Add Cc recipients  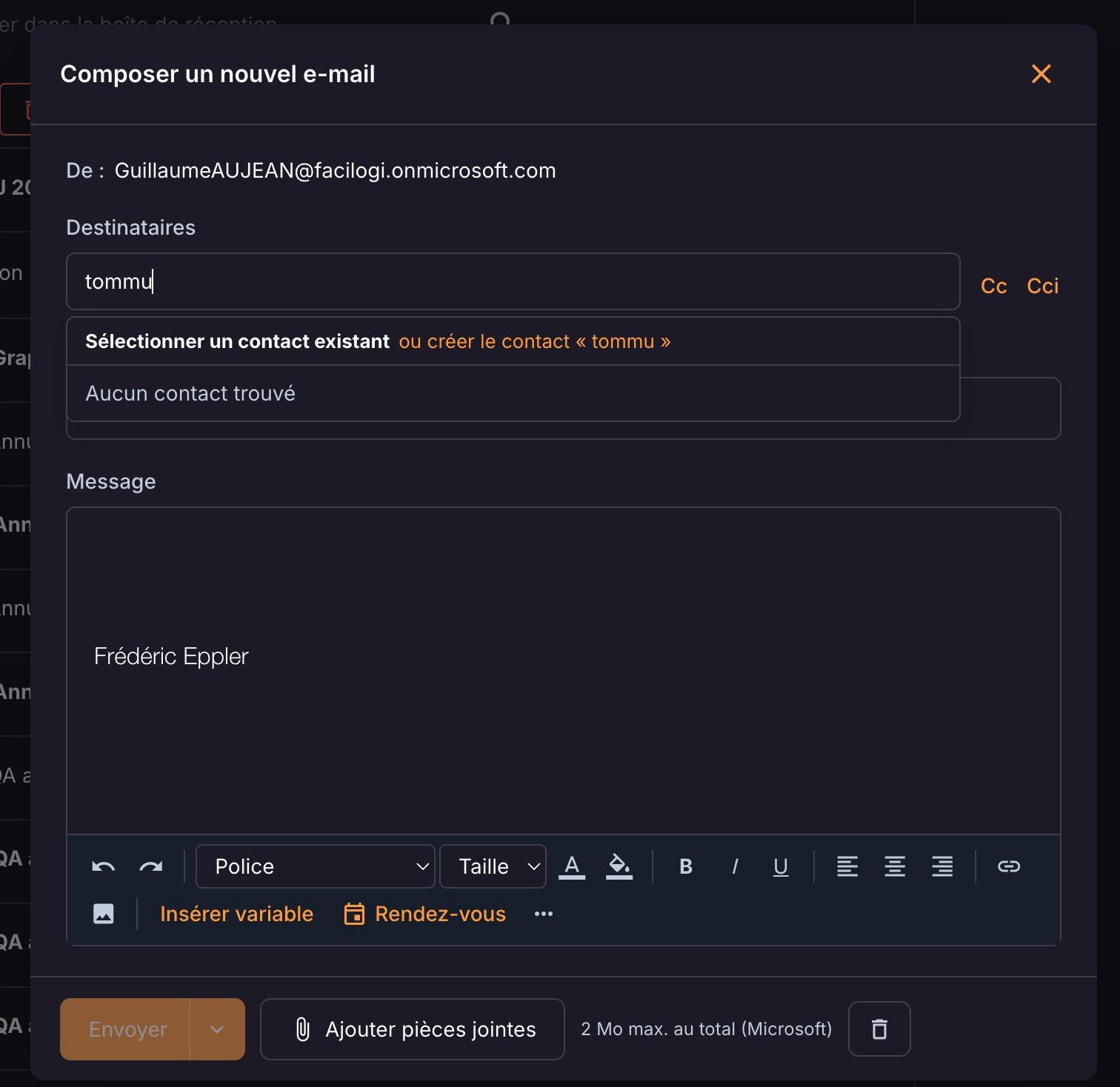click(x=994, y=286)
